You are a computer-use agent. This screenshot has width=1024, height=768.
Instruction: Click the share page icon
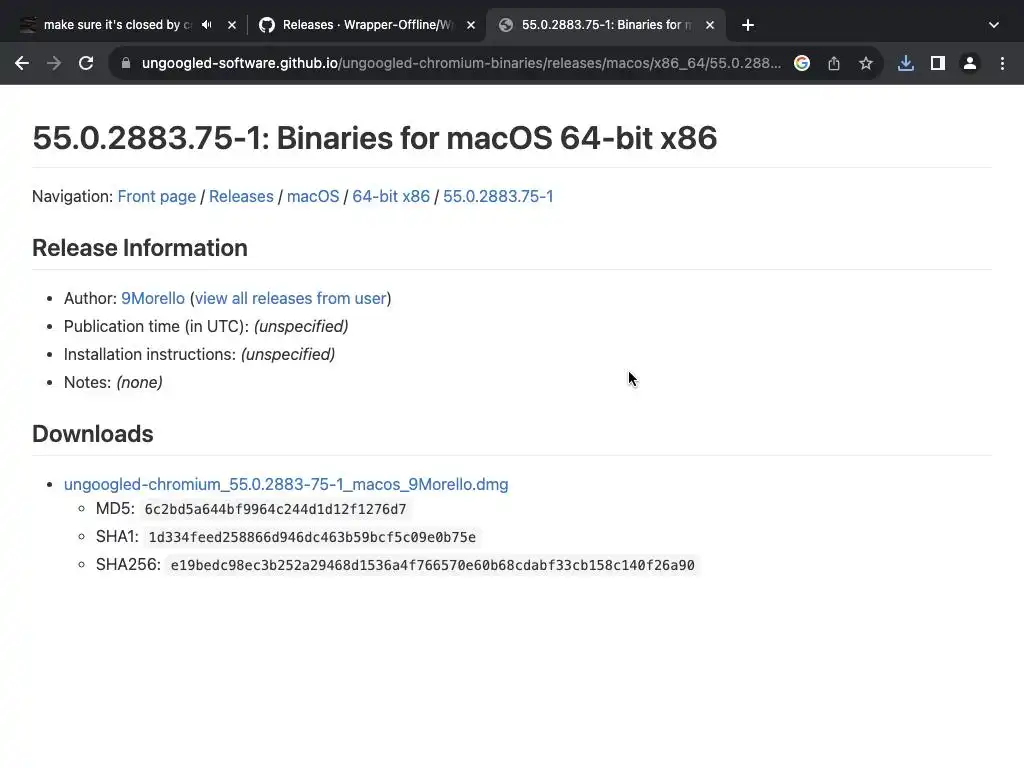(834, 63)
